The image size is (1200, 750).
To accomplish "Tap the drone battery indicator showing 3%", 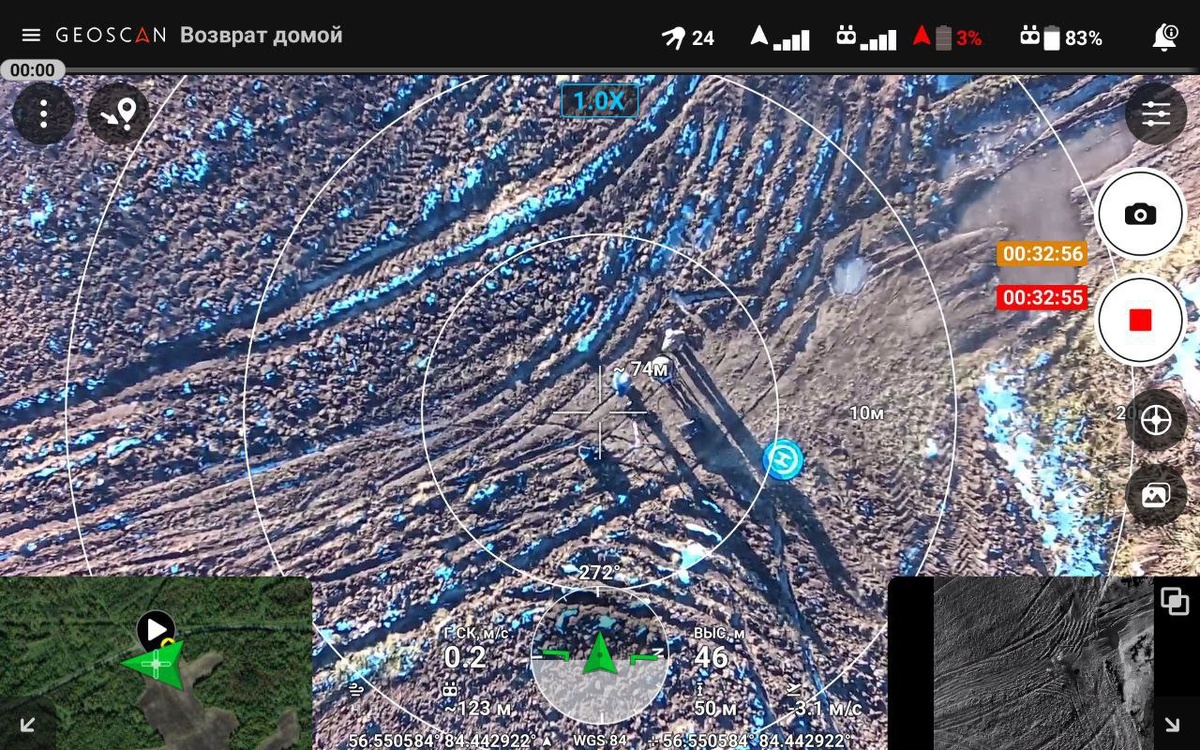I will [x=947, y=38].
